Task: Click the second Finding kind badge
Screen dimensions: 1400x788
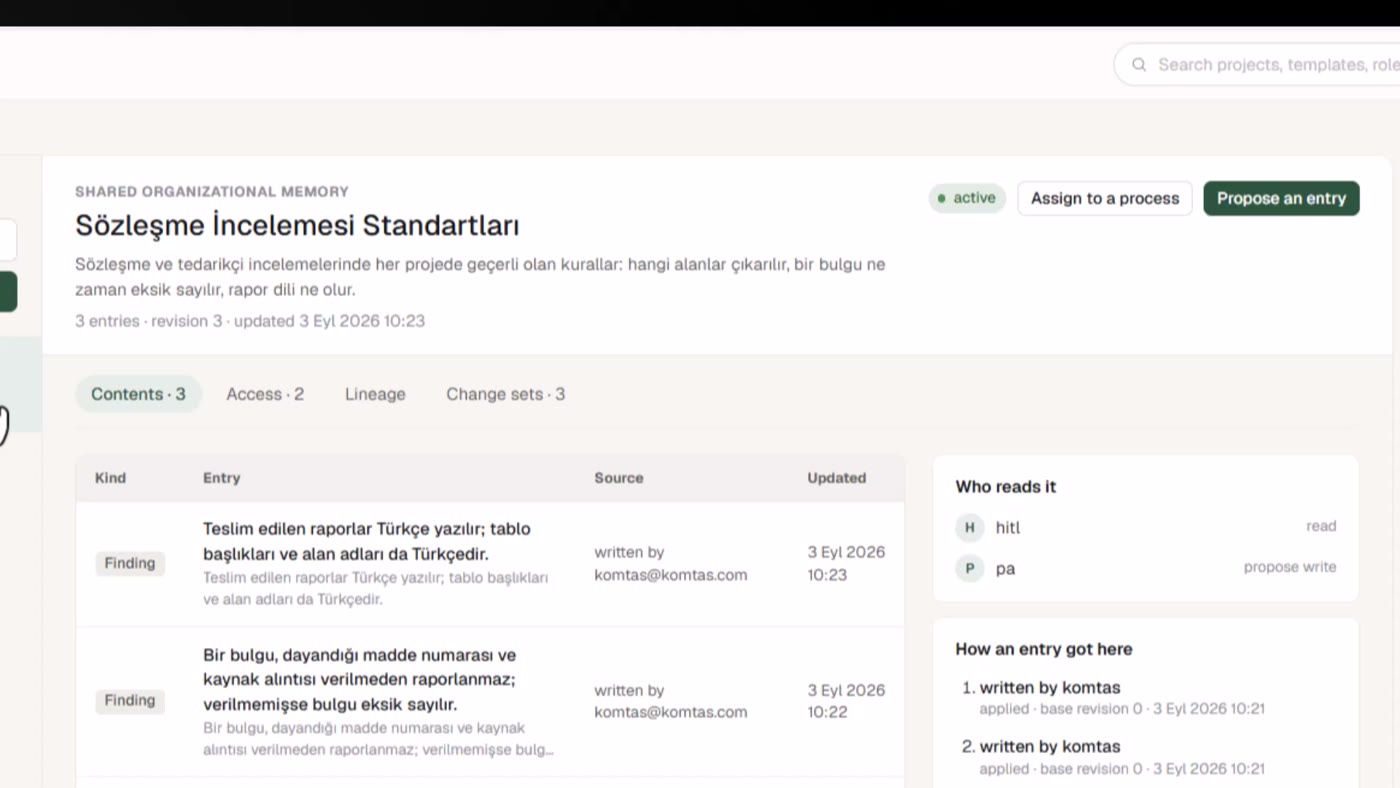Action: [x=130, y=700]
